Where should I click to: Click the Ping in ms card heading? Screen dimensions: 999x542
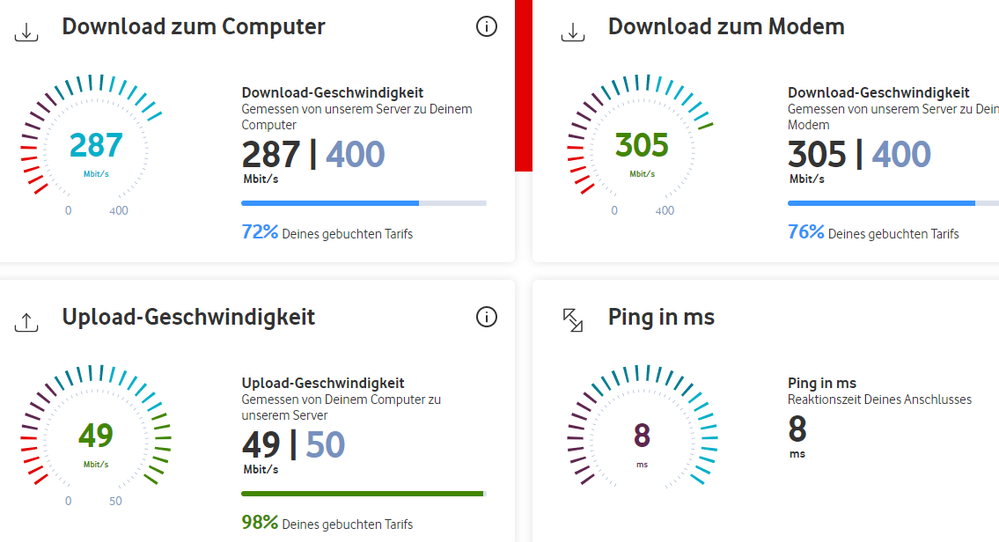click(x=661, y=317)
